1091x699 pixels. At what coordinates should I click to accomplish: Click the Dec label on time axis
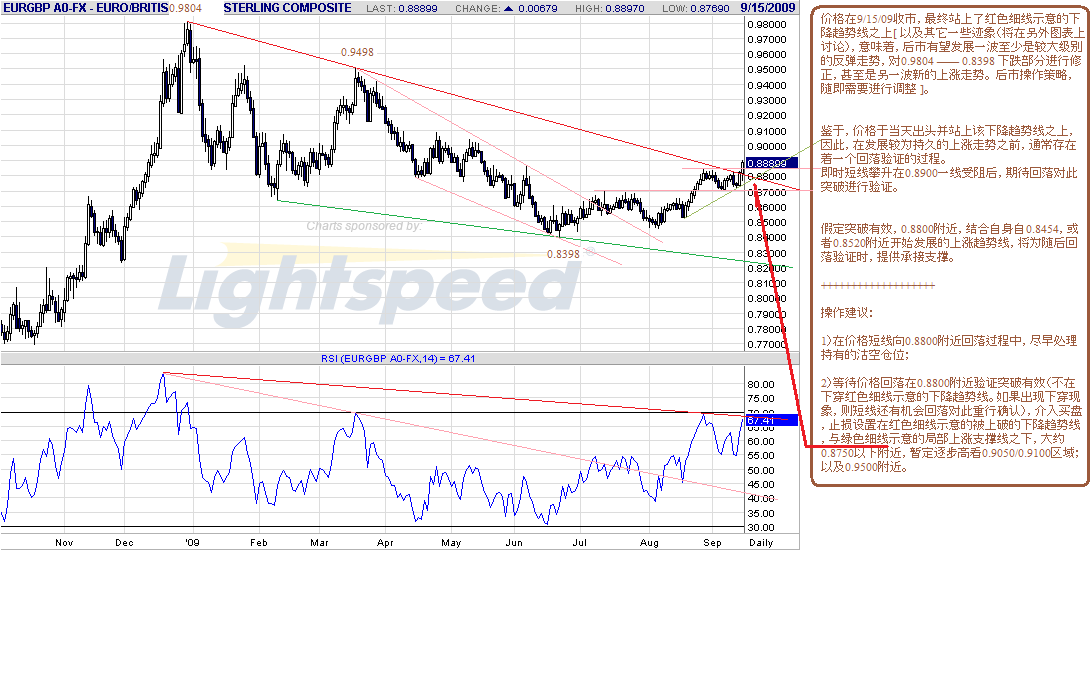[x=125, y=543]
